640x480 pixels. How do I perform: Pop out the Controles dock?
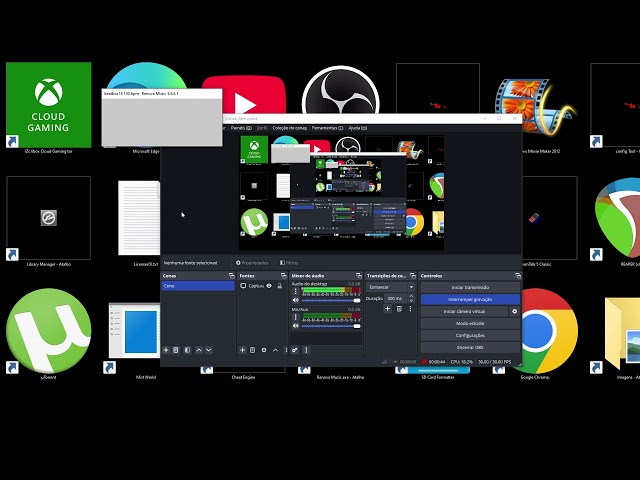coord(518,276)
